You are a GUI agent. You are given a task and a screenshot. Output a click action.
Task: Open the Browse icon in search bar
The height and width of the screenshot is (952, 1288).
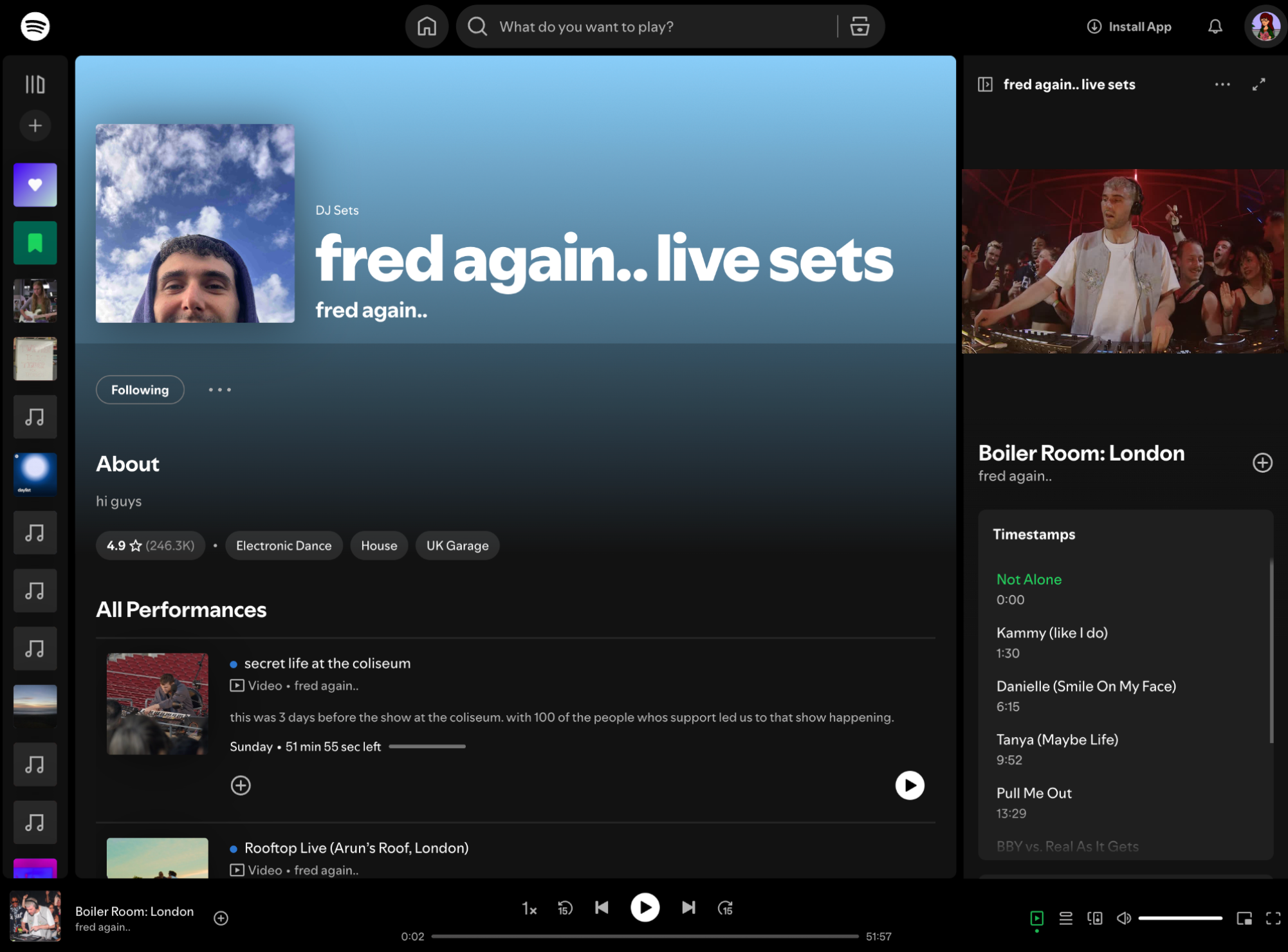[x=860, y=26]
